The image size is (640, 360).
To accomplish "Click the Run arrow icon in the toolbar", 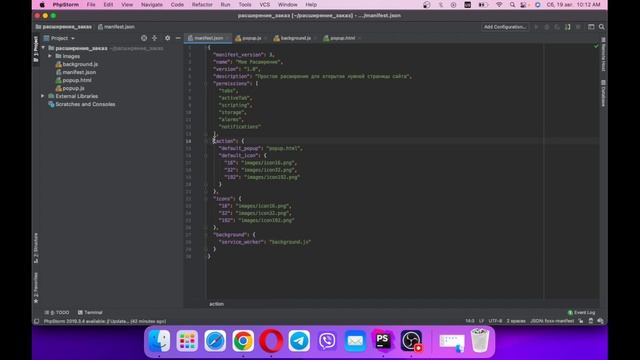I will [x=536, y=27].
